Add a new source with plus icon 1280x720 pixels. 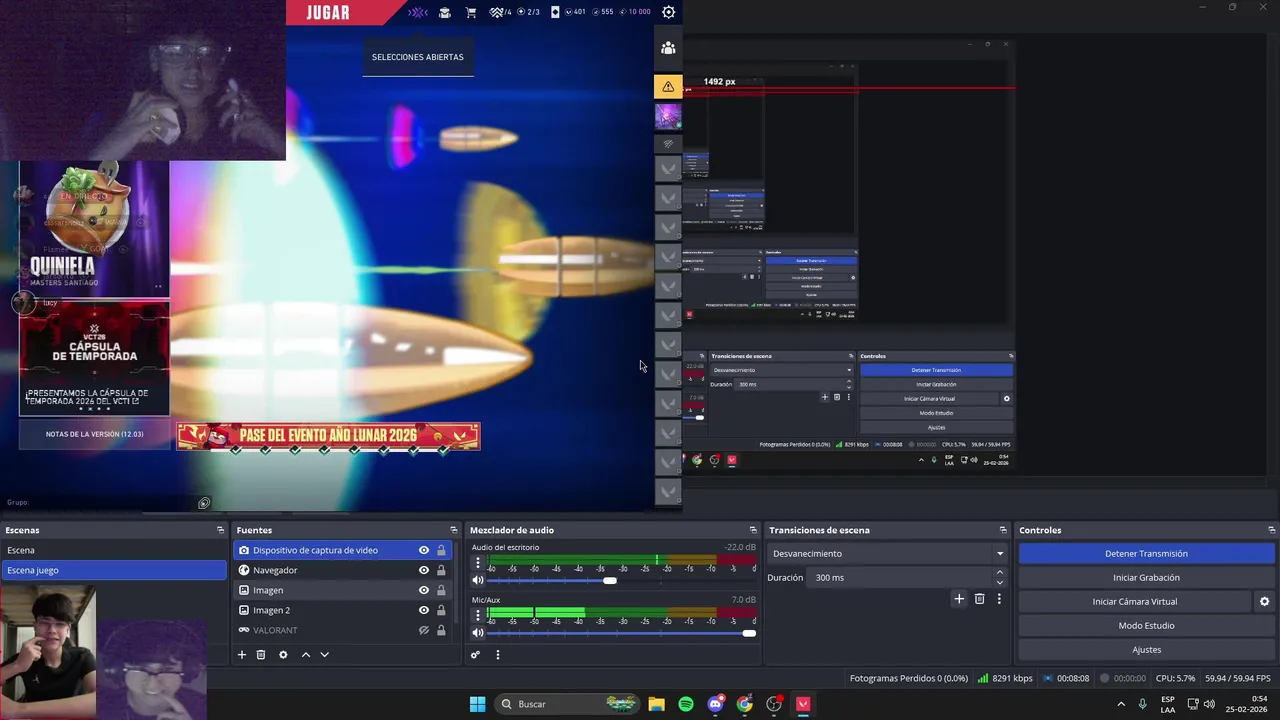241,655
